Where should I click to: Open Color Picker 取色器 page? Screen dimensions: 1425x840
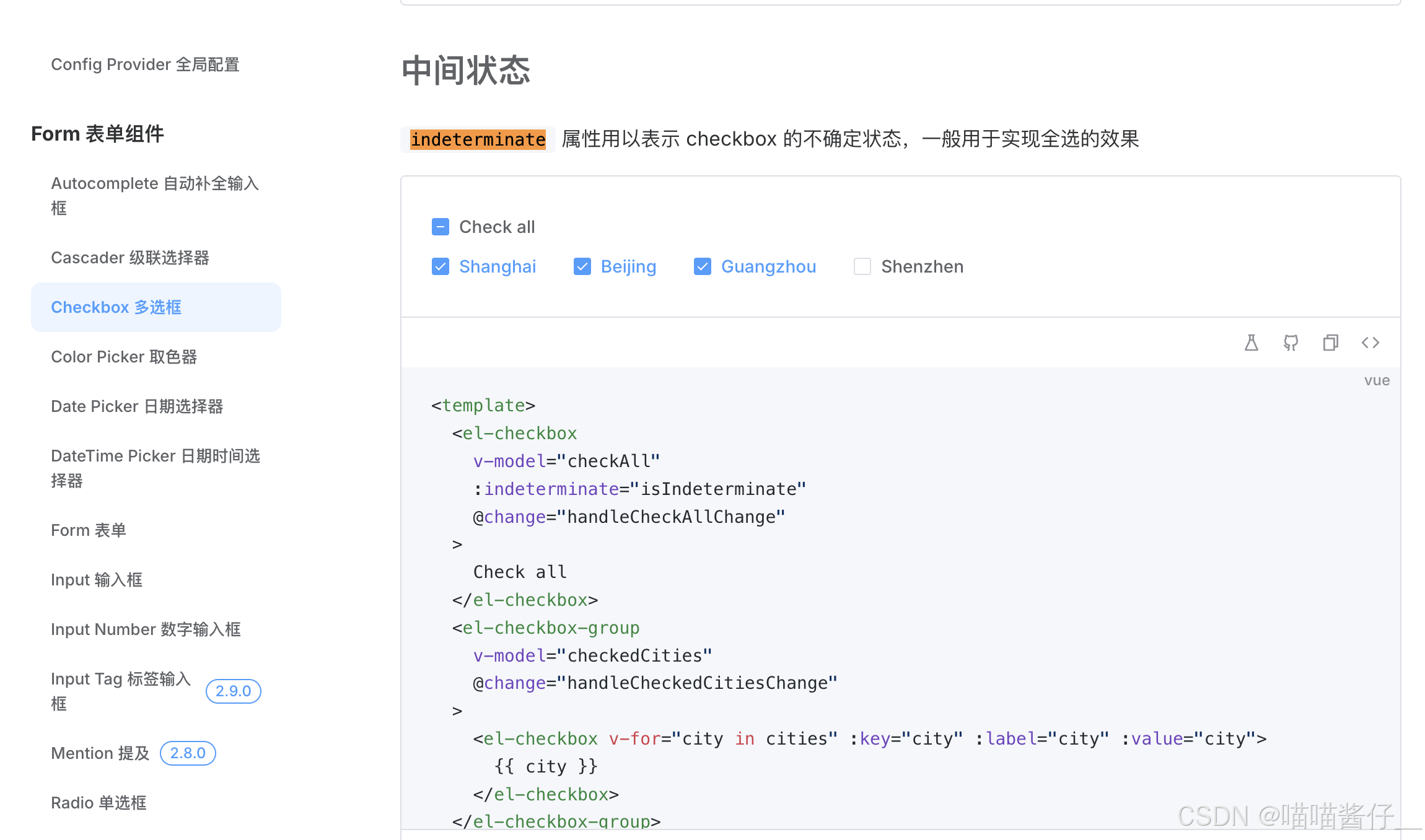coord(124,357)
